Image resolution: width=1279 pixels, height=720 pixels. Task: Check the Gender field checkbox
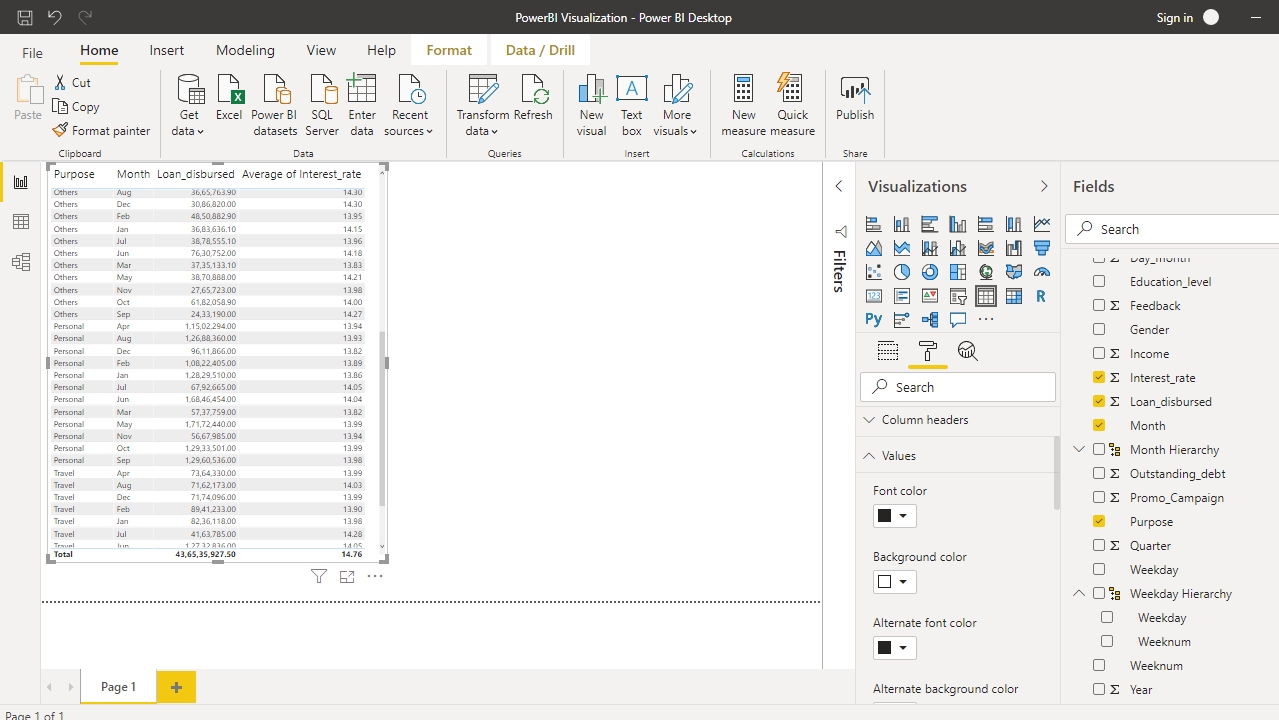click(1099, 330)
